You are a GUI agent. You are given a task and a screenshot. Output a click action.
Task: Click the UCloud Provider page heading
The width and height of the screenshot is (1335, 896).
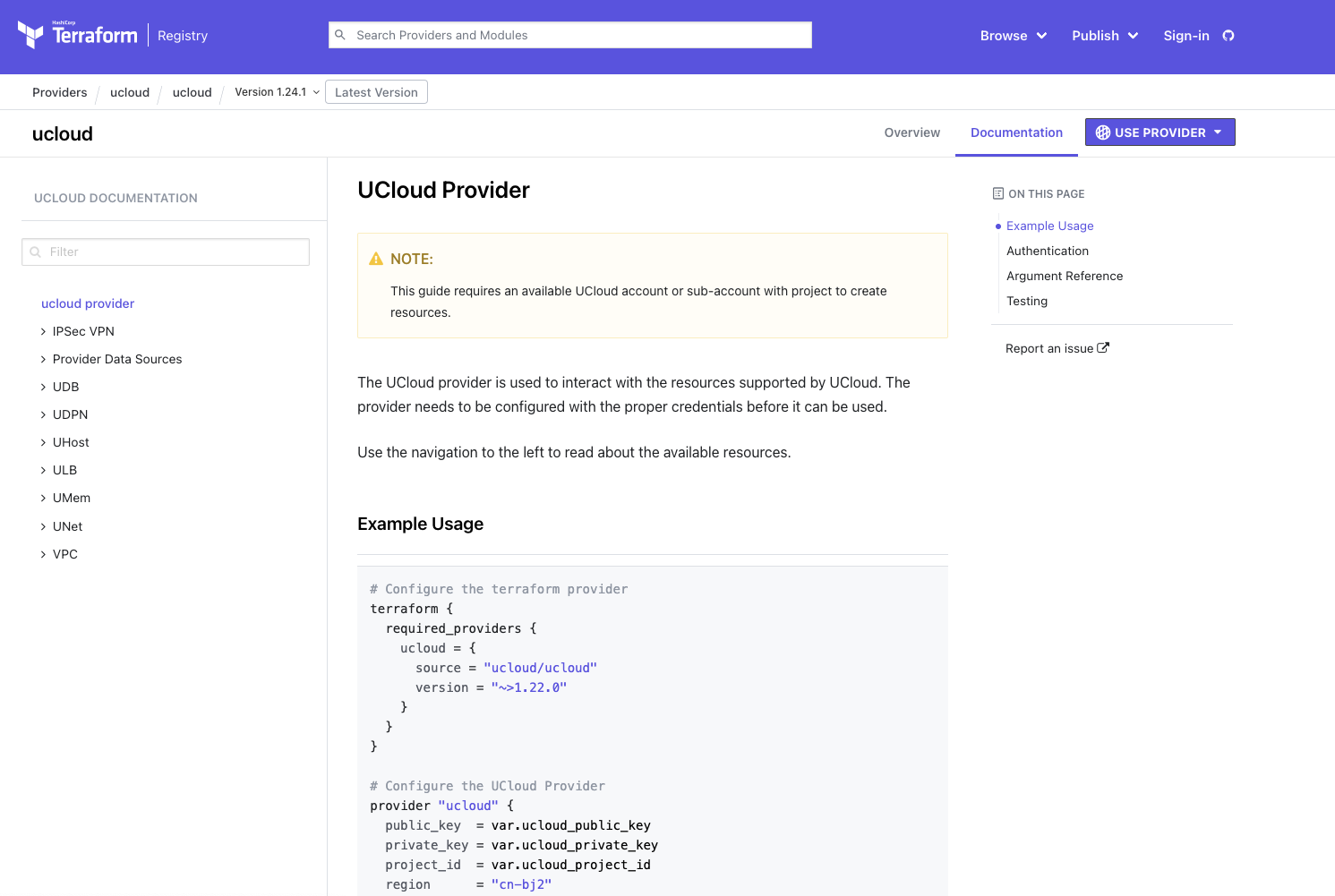[x=443, y=190]
